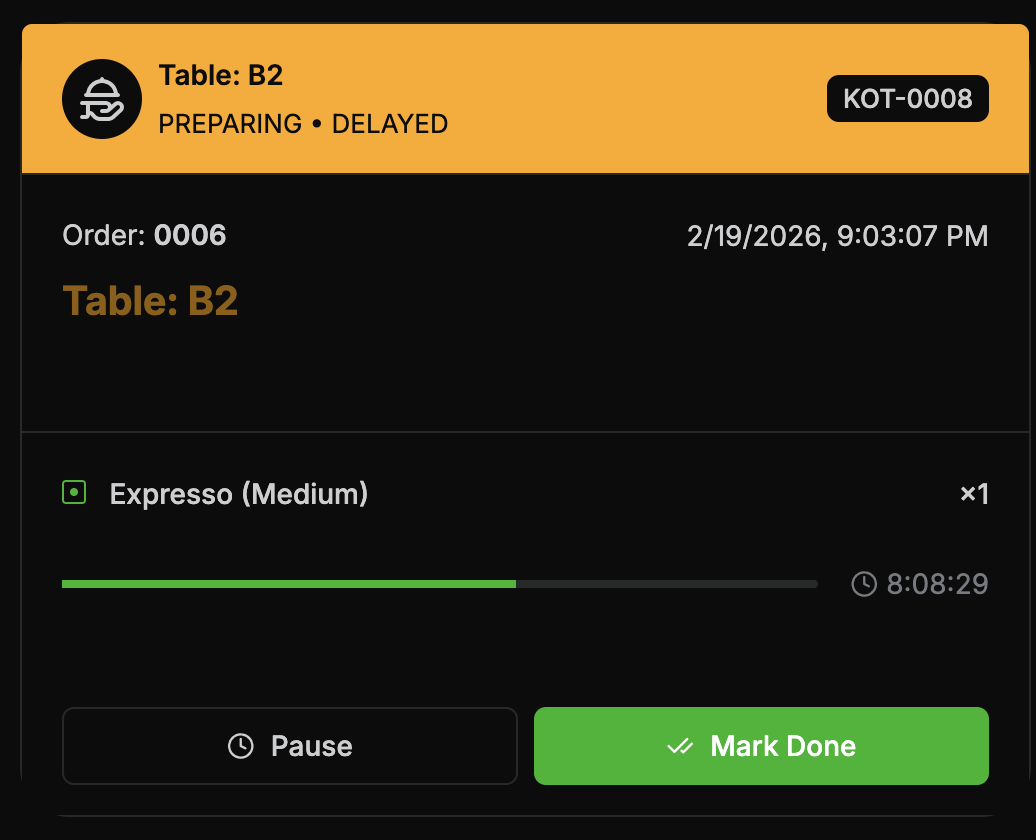
Task: Click the order timestamp 9:03:07 PM
Action: (912, 236)
